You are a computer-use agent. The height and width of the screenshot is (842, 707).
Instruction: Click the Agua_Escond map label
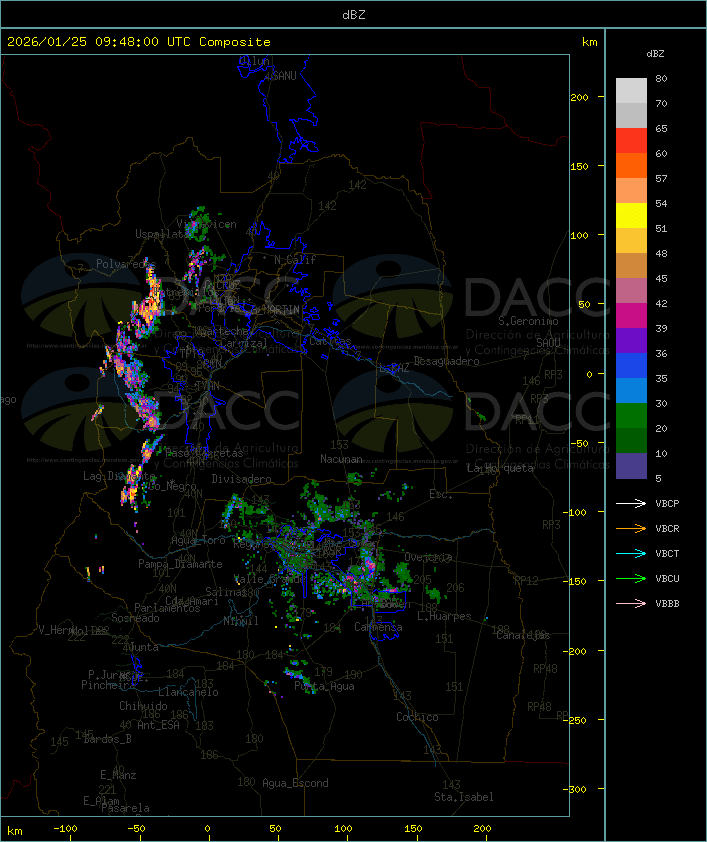tap(295, 783)
